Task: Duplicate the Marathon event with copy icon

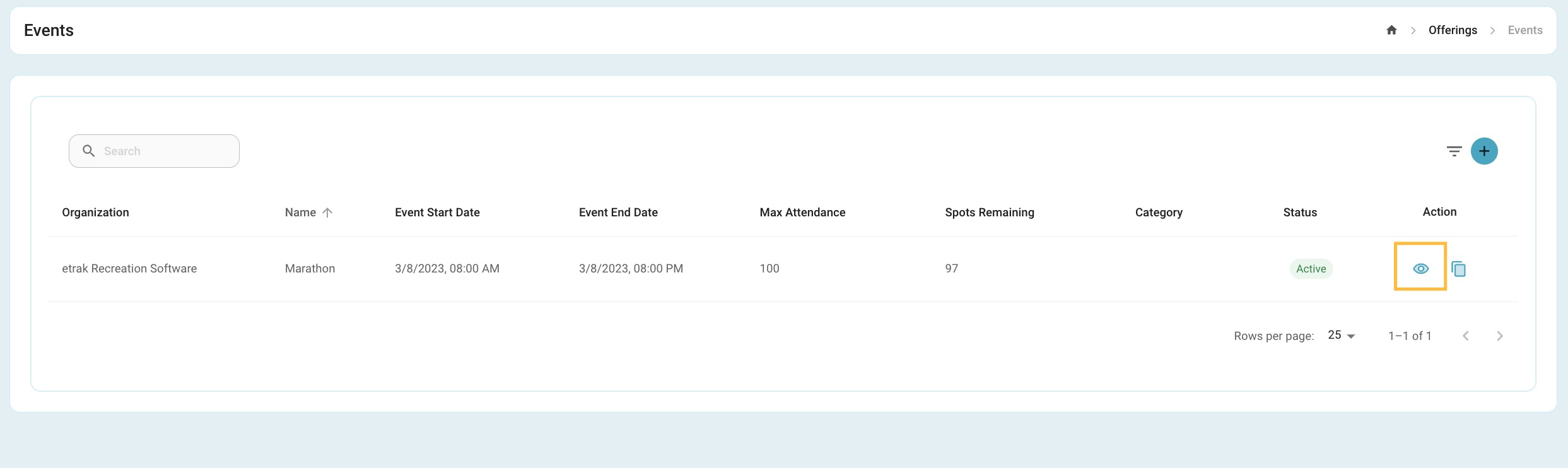Action: click(x=1458, y=269)
